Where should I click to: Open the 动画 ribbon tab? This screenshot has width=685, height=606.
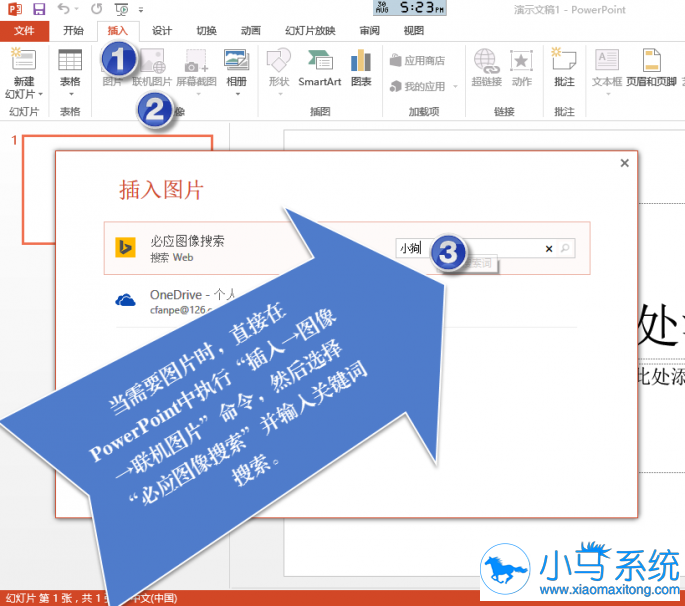click(250, 31)
